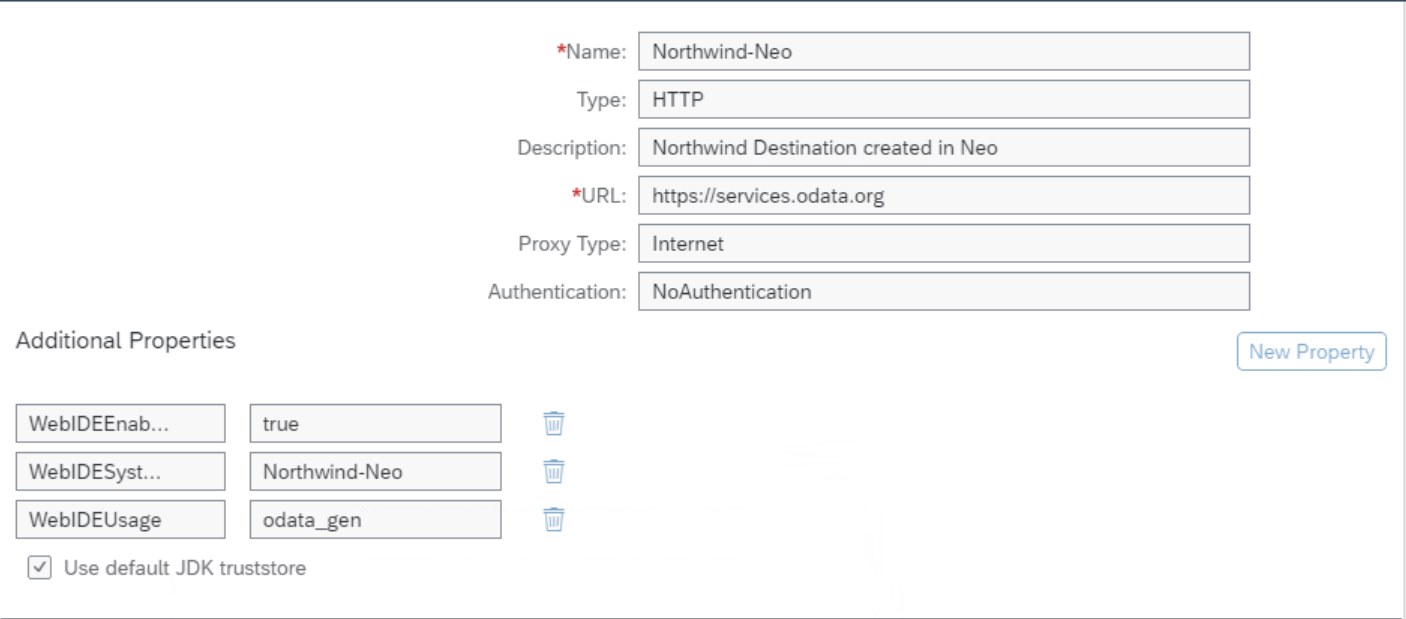
Task: Delete the WebIDEEnabled property row
Action: click(x=554, y=423)
